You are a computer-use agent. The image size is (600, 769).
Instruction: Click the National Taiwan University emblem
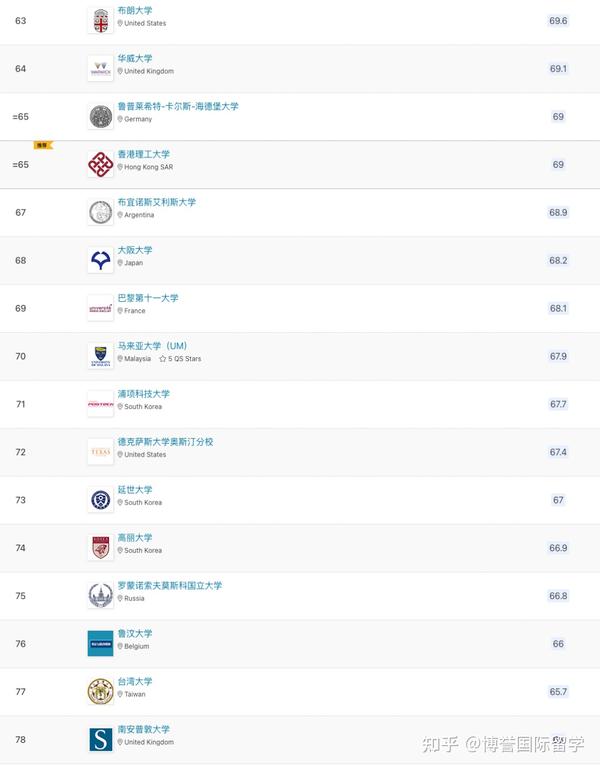tap(100, 692)
